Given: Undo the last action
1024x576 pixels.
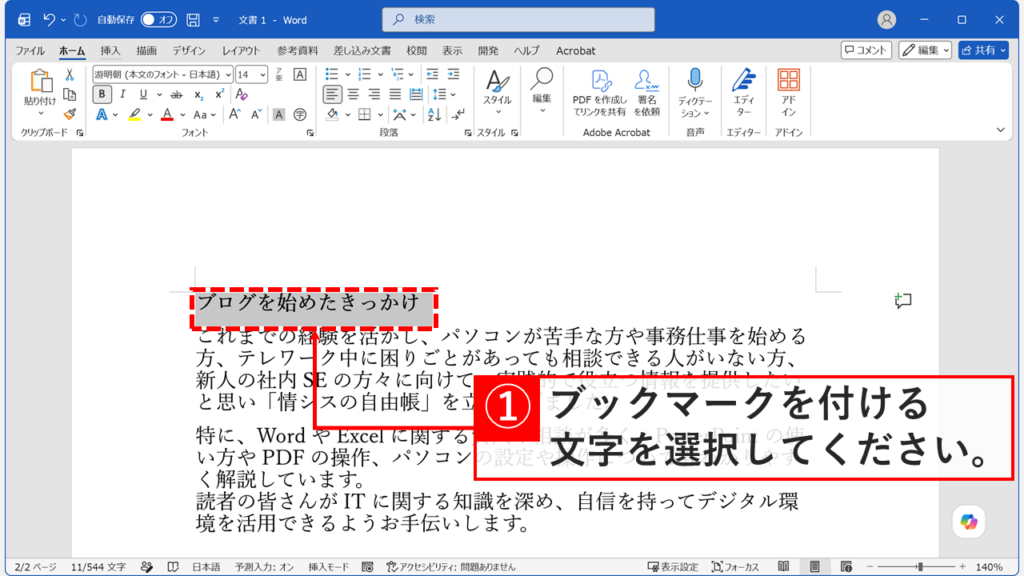Looking at the screenshot, I should click(49, 20).
